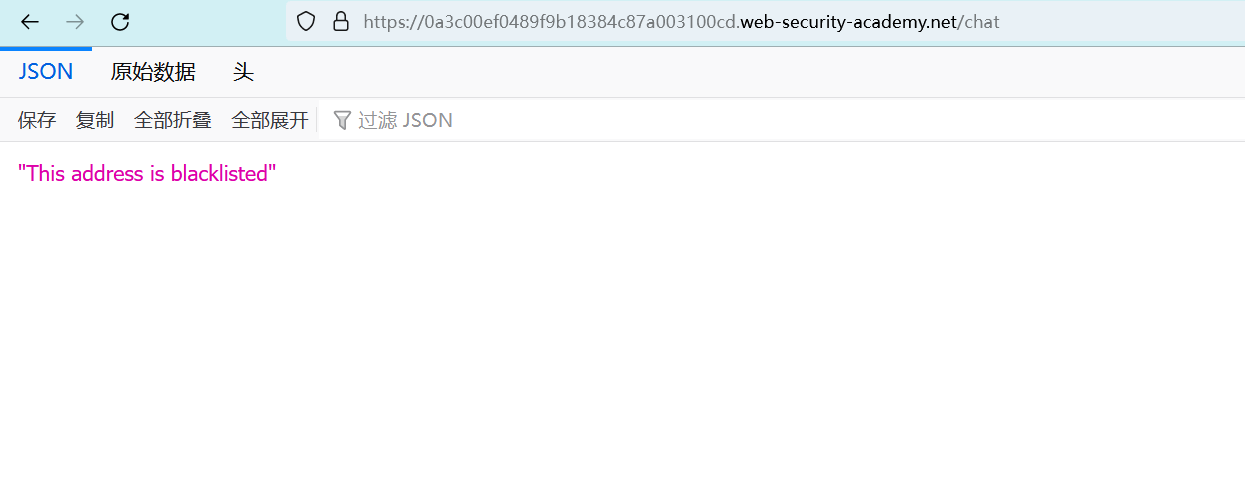This screenshot has width=1245, height=480.
Task: Click the forward navigation arrow
Action: [x=75, y=22]
